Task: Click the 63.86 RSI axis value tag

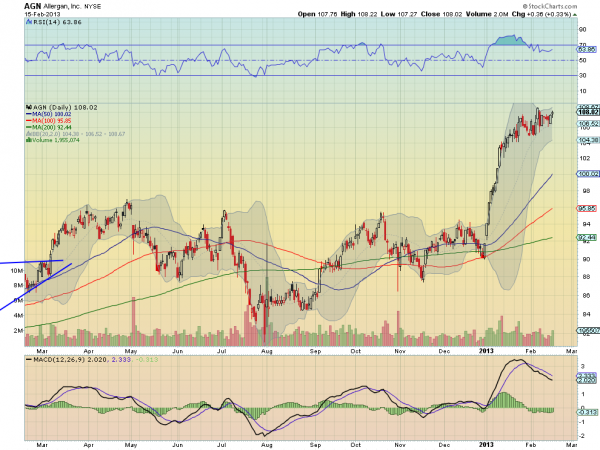Action: [x=587, y=50]
